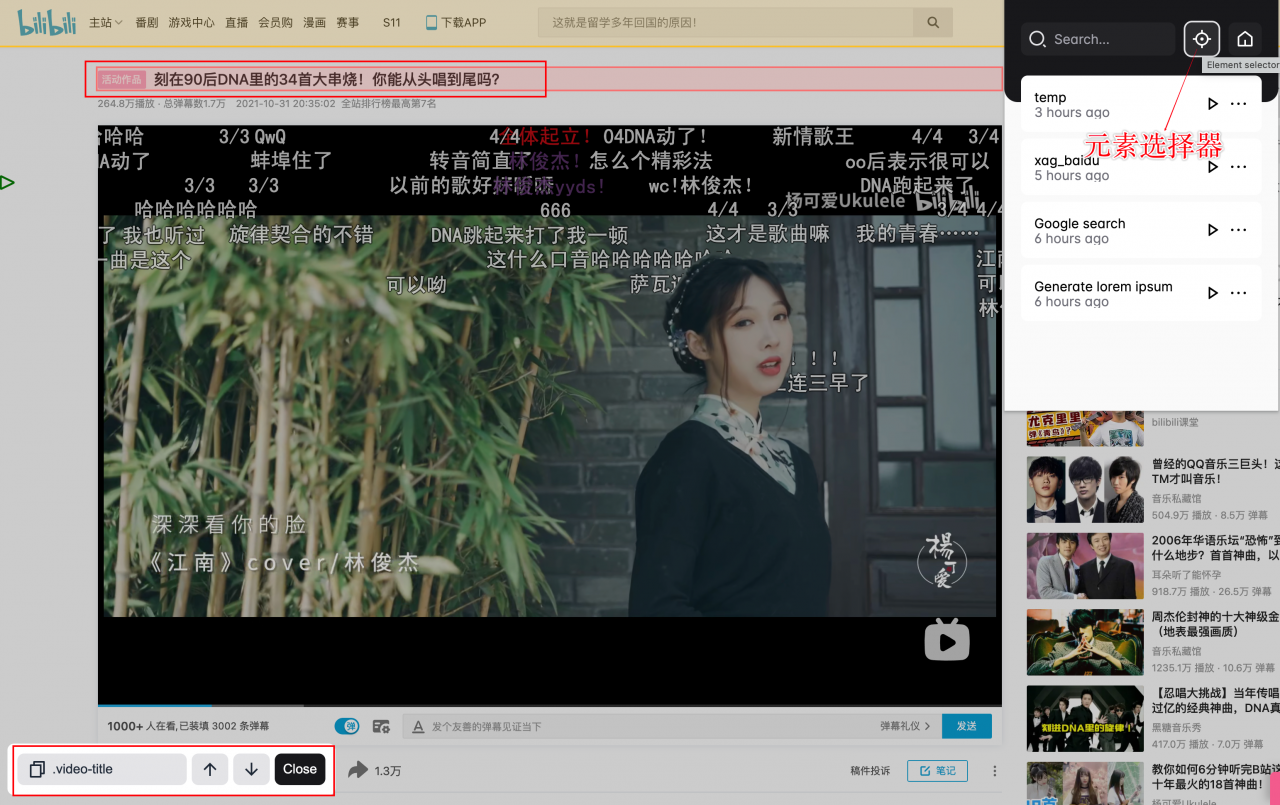1280x805 pixels.
Task: Expand 弹幕礼仪 chevron
Action: click(928, 726)
